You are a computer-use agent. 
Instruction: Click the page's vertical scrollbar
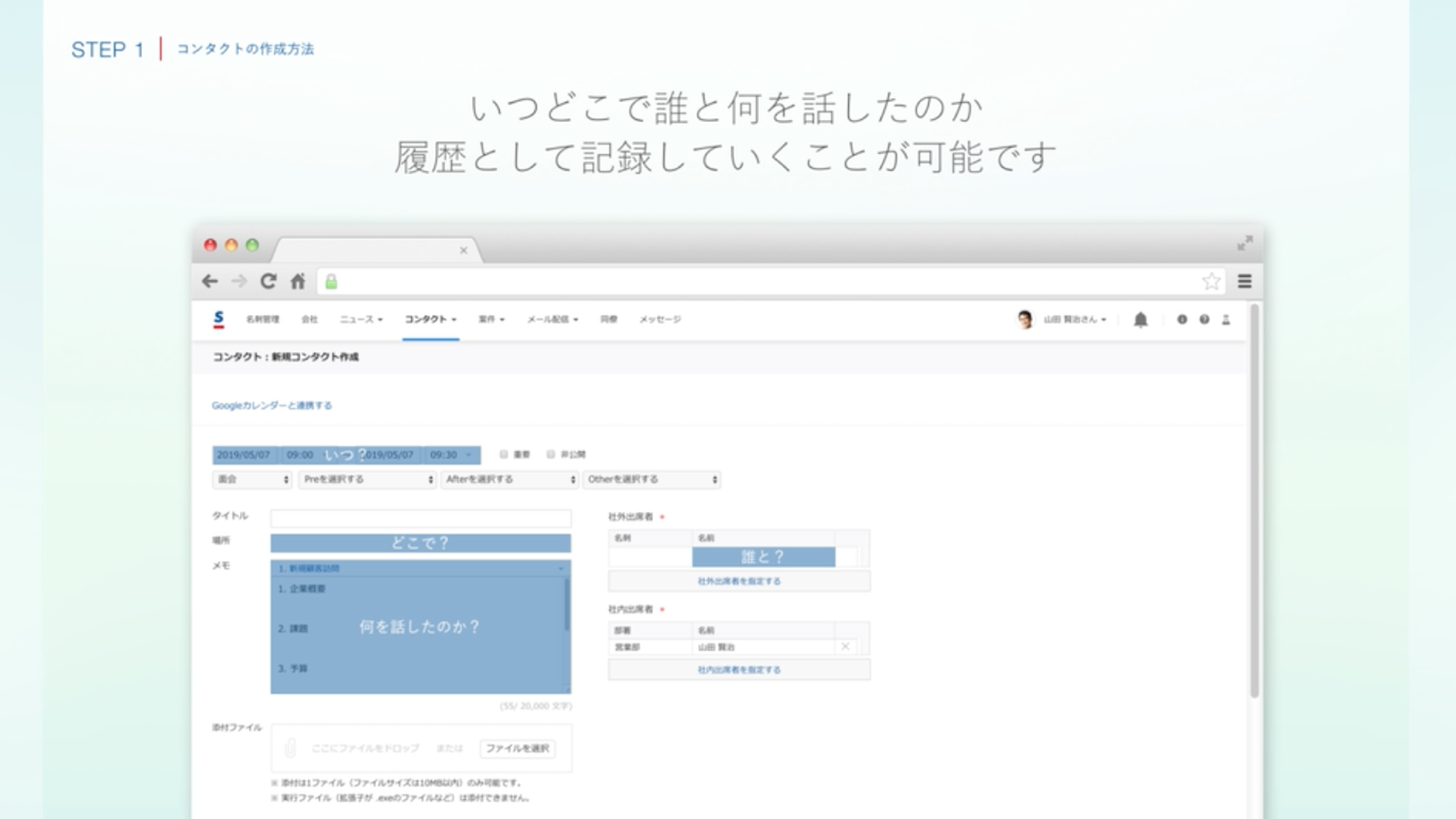coord(1254,500)
